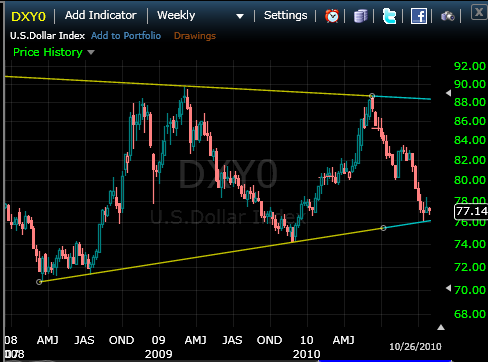Open the Add Indicator menu

point(101,15)
